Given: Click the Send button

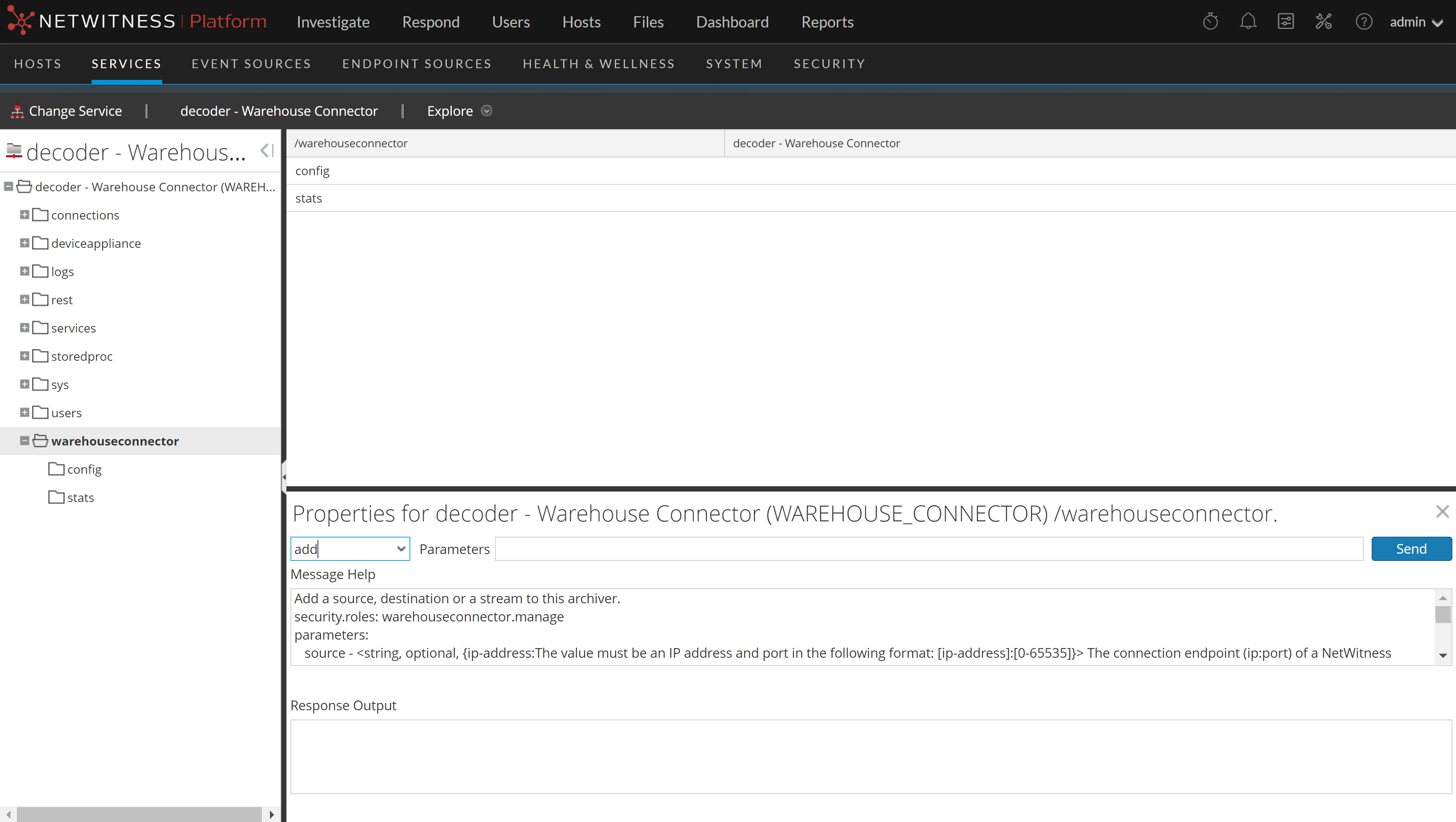Looking at the screenshot, I should point(1411,549).
